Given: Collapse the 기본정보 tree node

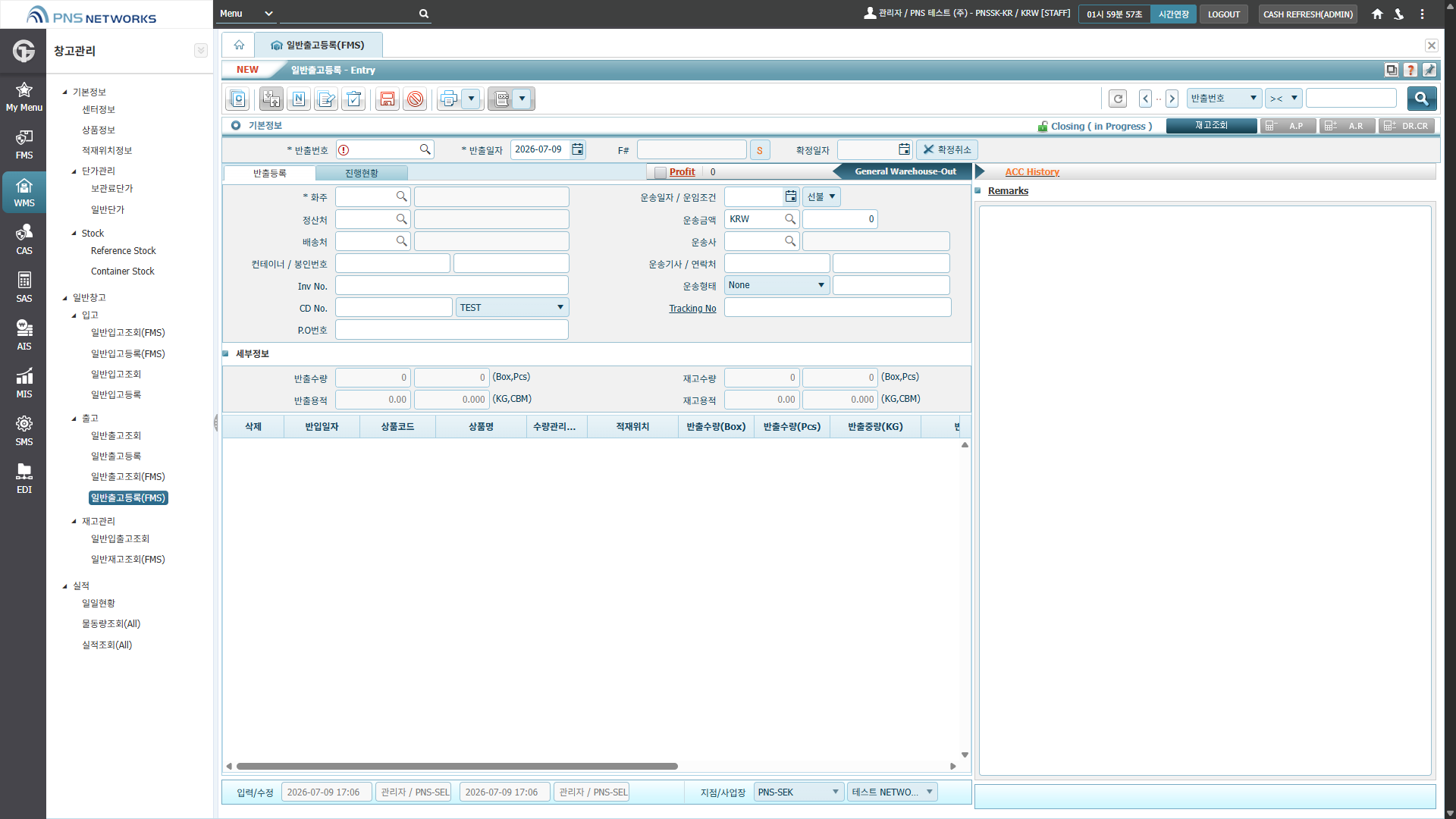Looking at the screenshot, I should tap(65, 93).
